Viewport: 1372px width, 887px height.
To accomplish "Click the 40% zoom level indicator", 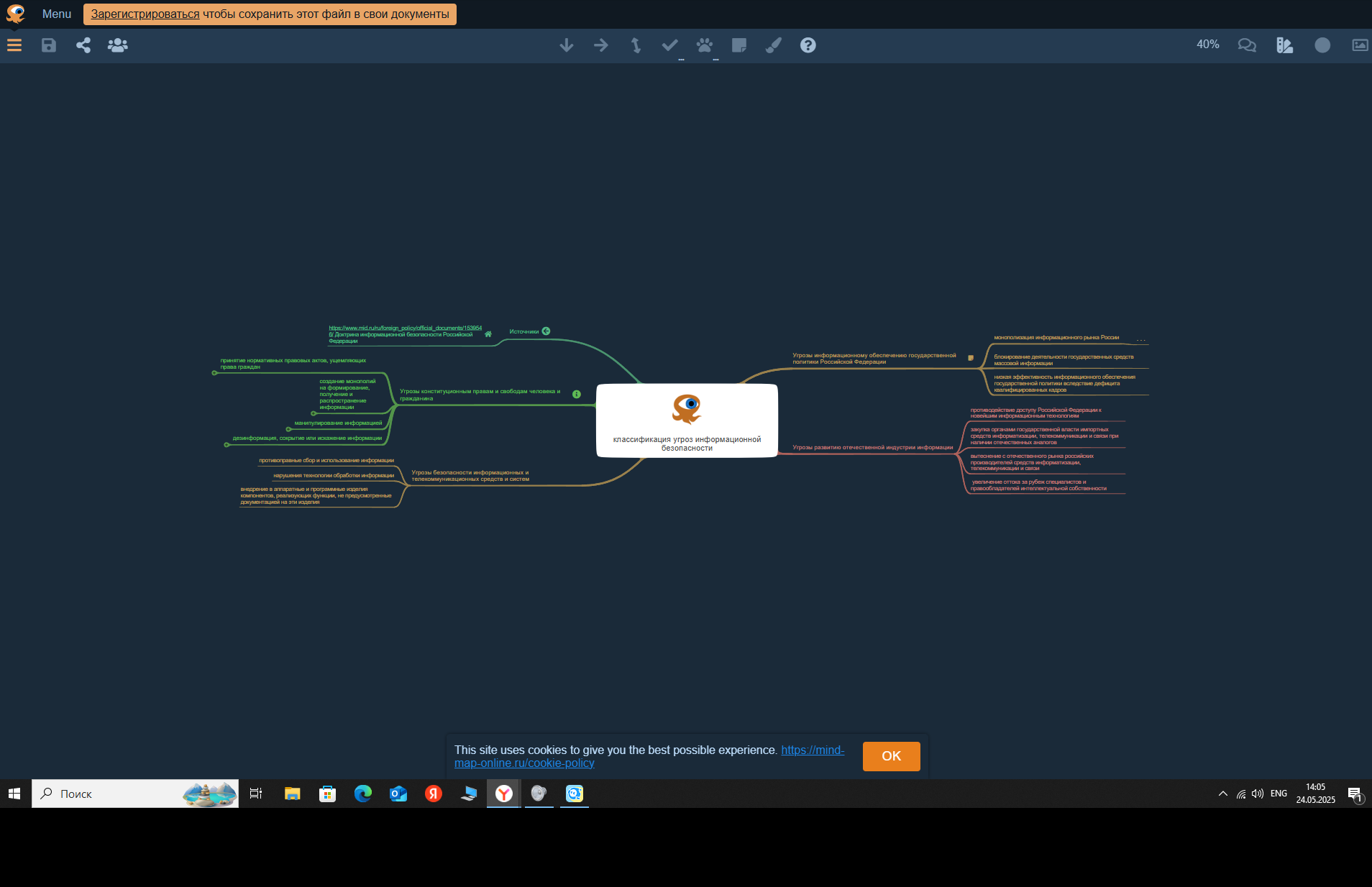I will pos(1207,45).
